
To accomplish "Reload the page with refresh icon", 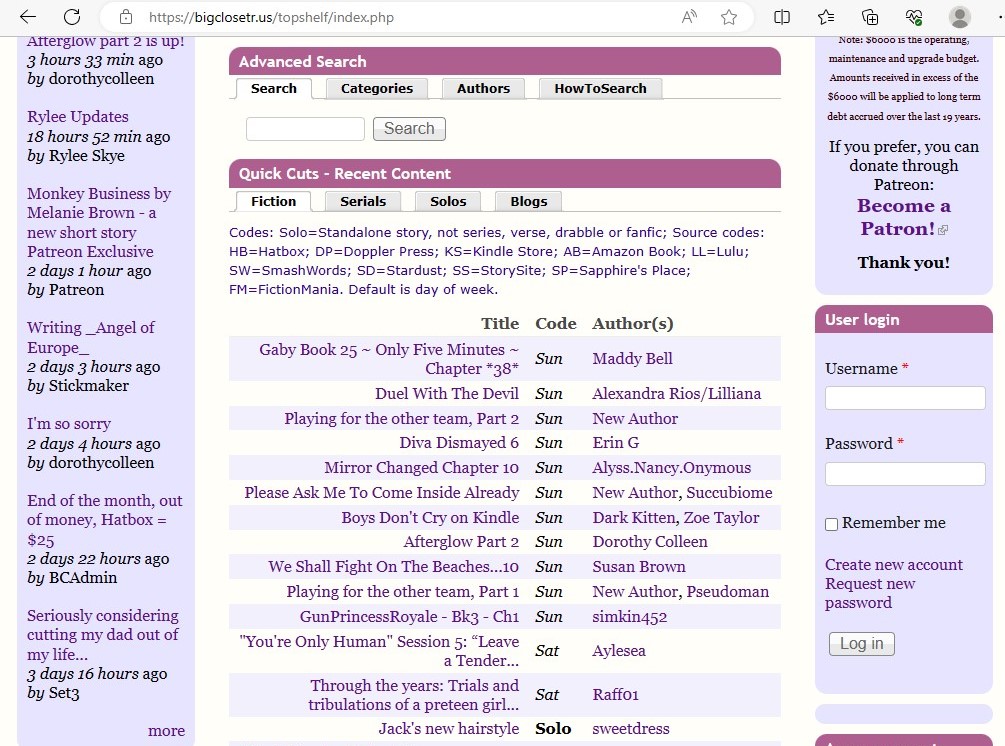I will [72, 17].
